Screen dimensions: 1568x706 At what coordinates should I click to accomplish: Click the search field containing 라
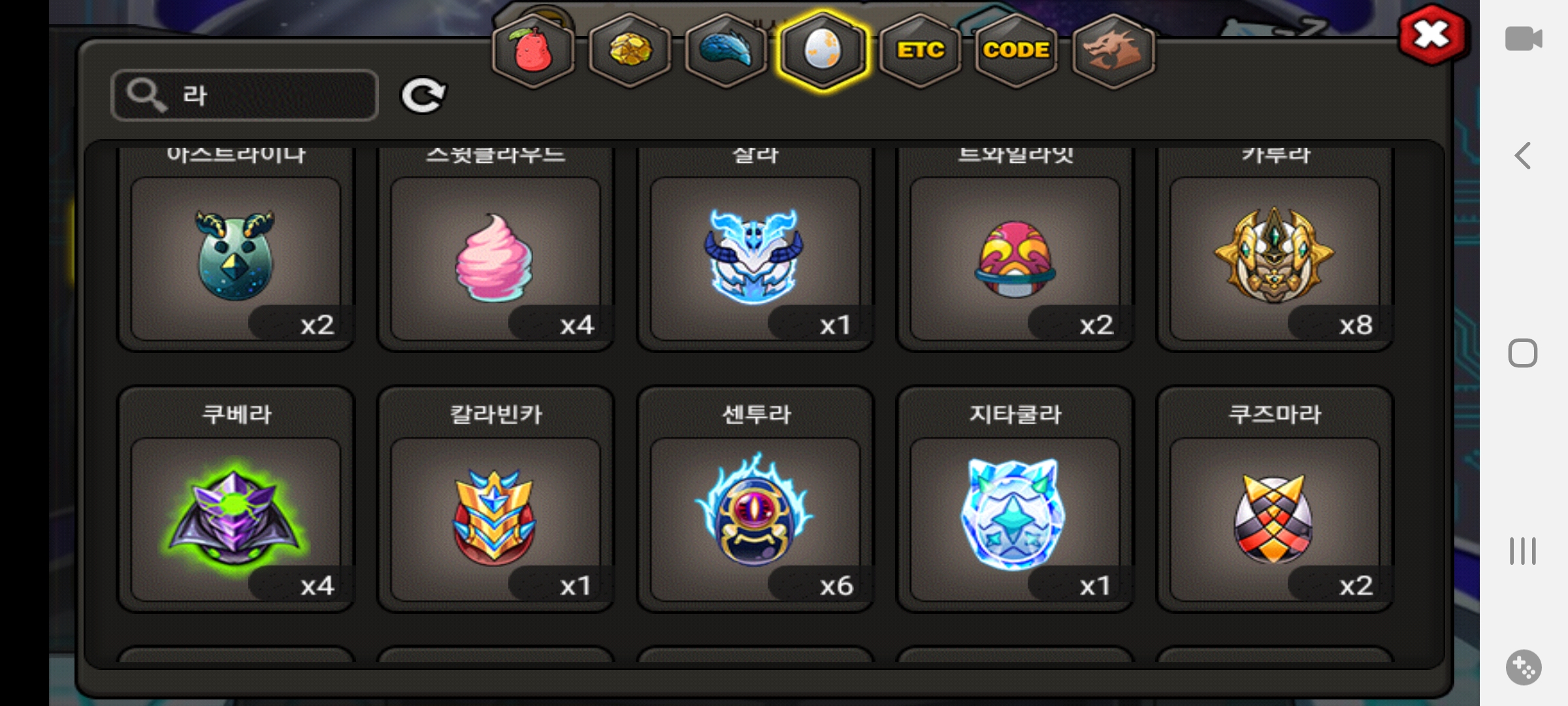245,95
